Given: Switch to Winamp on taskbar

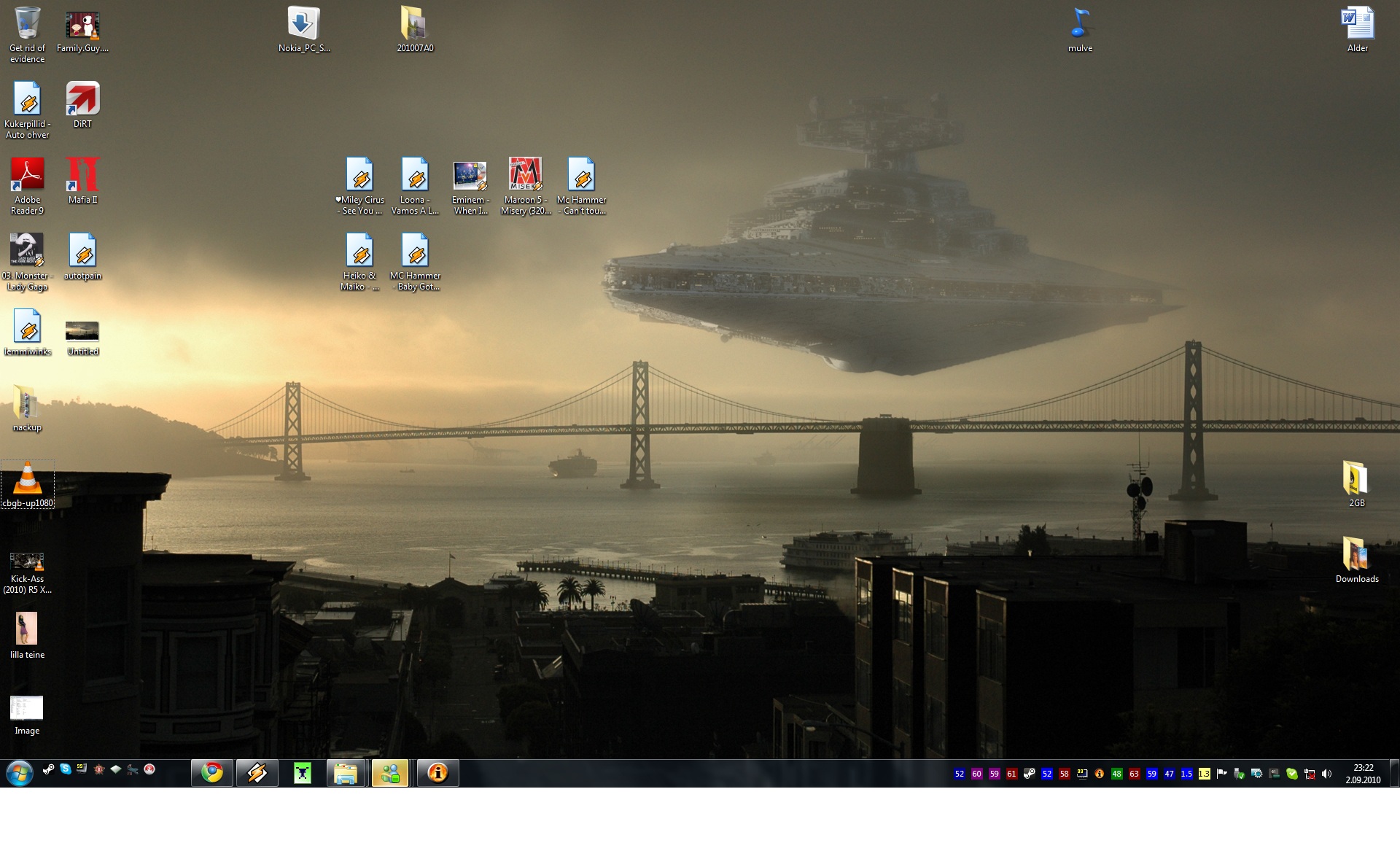Looking at the screenshot, I should pos(257,773).
